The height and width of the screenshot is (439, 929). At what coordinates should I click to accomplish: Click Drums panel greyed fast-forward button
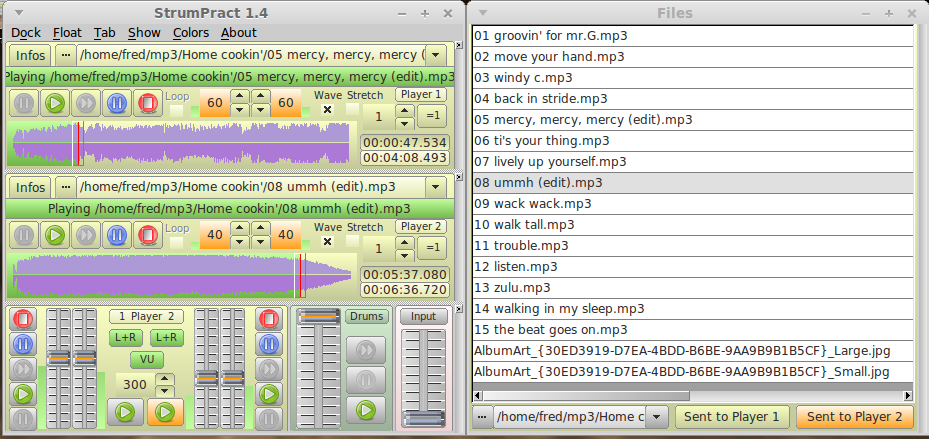point(366,350)
